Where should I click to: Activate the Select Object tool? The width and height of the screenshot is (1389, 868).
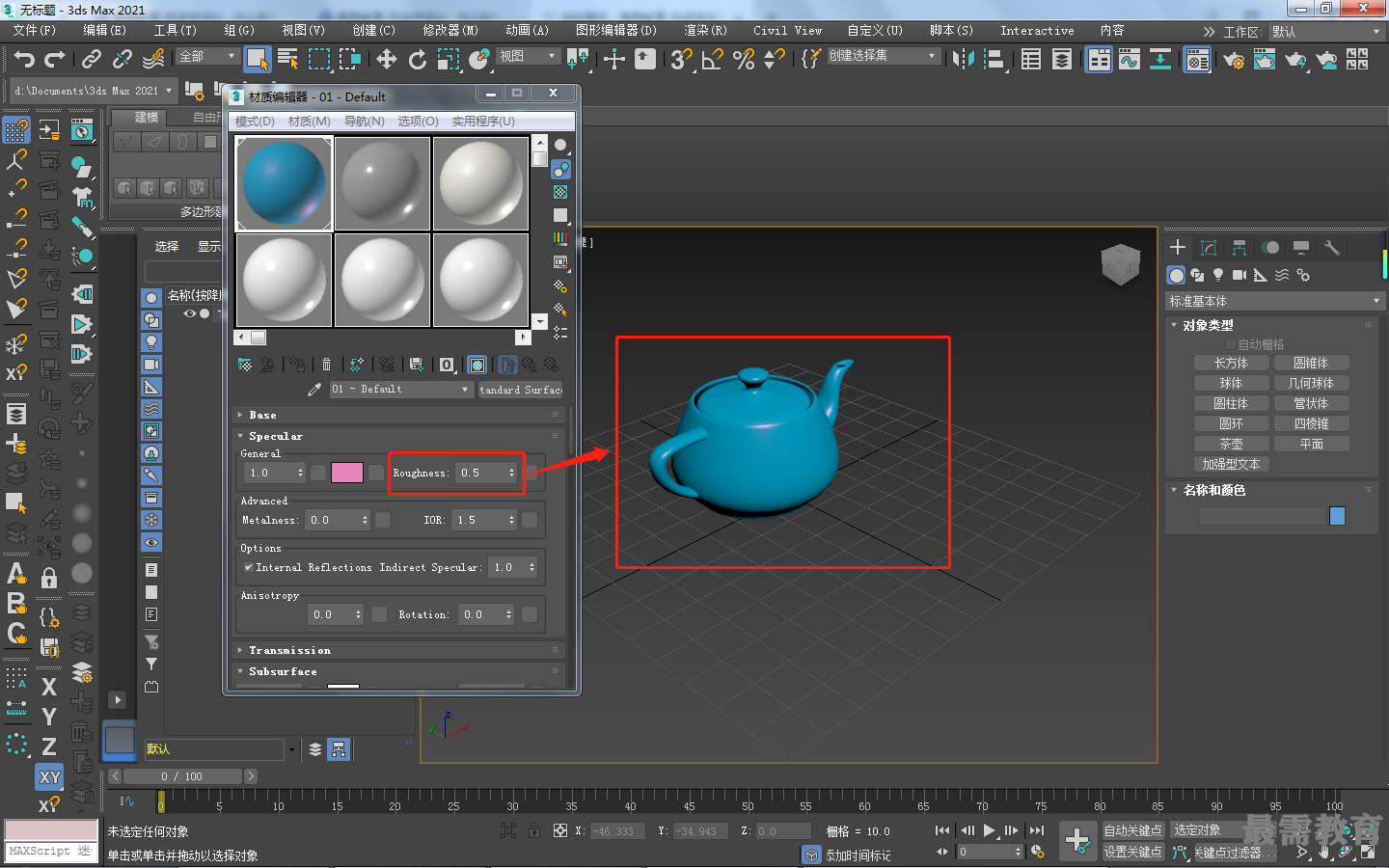(257, 60)
